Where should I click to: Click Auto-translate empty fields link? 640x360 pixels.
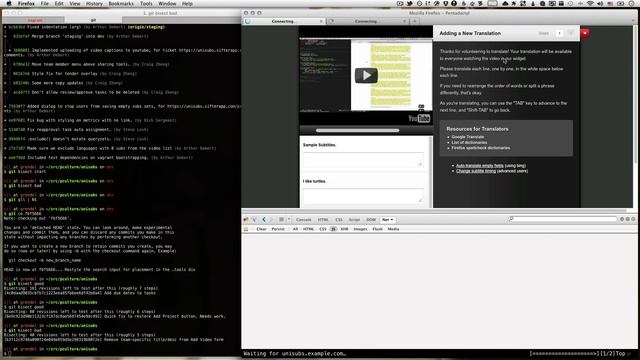point(480,166)
